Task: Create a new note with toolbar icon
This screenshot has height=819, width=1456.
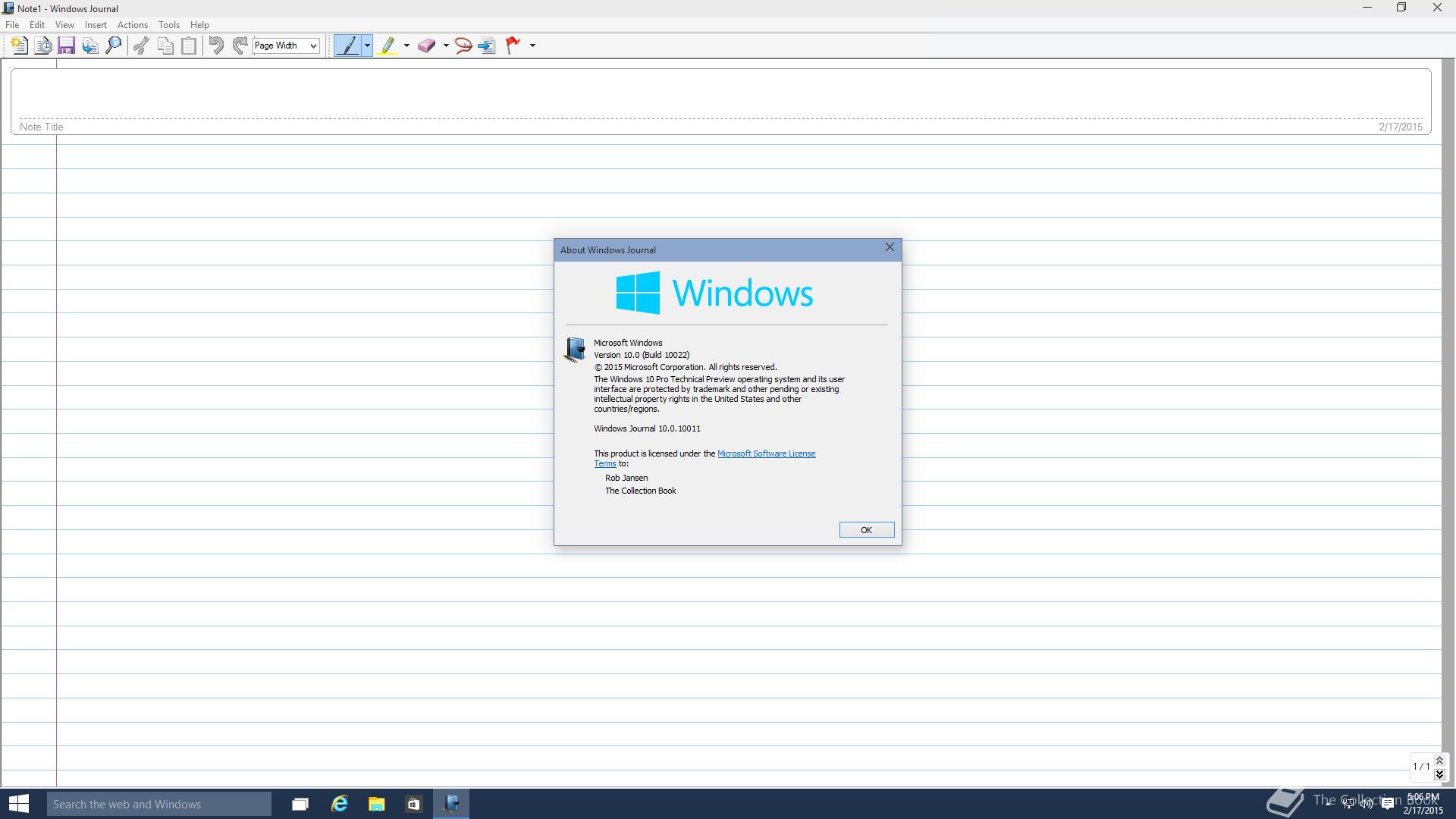Action: pyautogui.click(x=20, y=45)
